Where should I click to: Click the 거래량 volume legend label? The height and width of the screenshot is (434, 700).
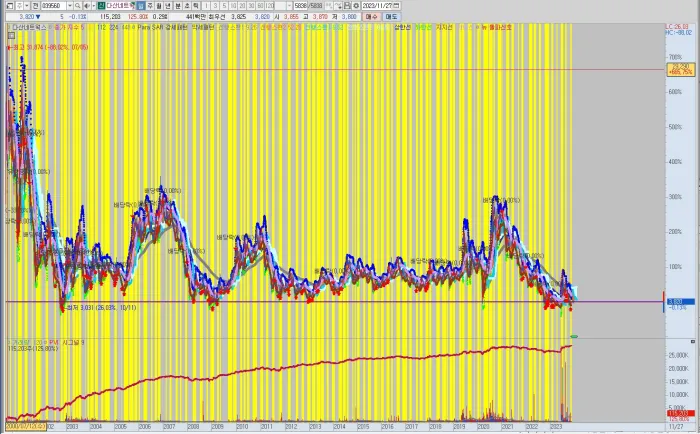pos(20,342)
